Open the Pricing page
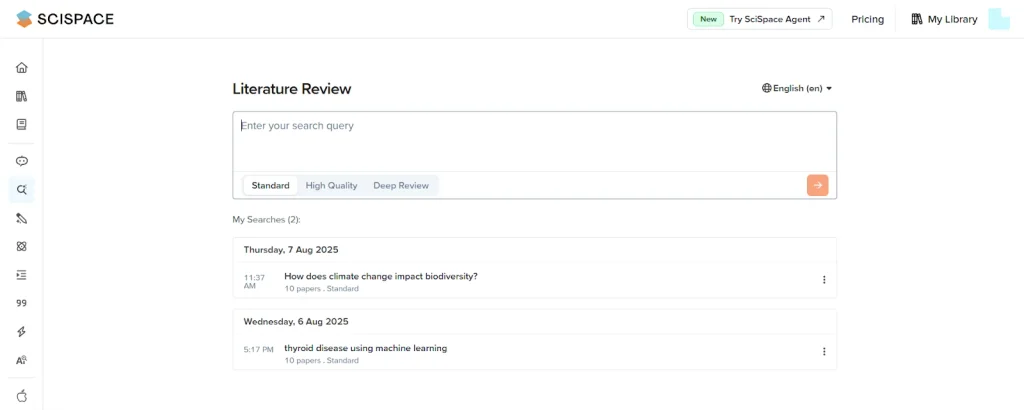The width and height of the screenshot is (1024, 410). [867, 20]
